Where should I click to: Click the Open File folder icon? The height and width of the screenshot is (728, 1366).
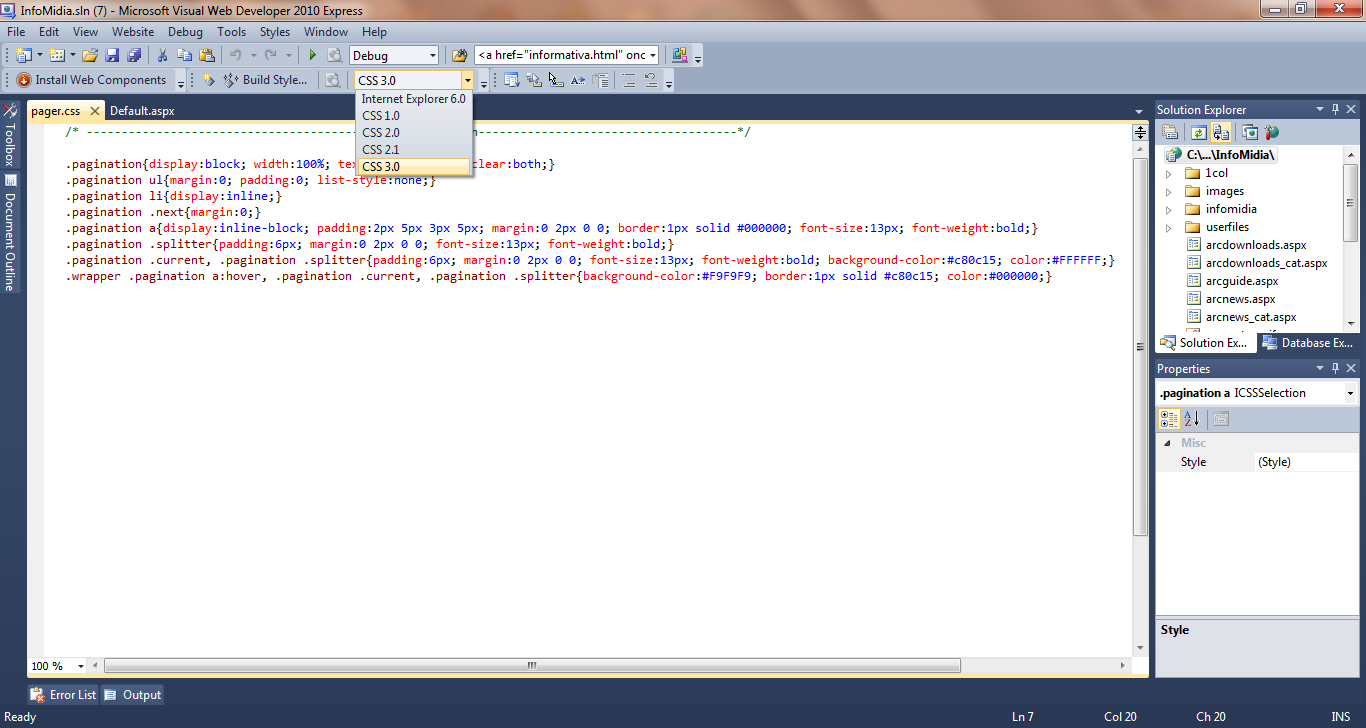(x=90, y=55)
